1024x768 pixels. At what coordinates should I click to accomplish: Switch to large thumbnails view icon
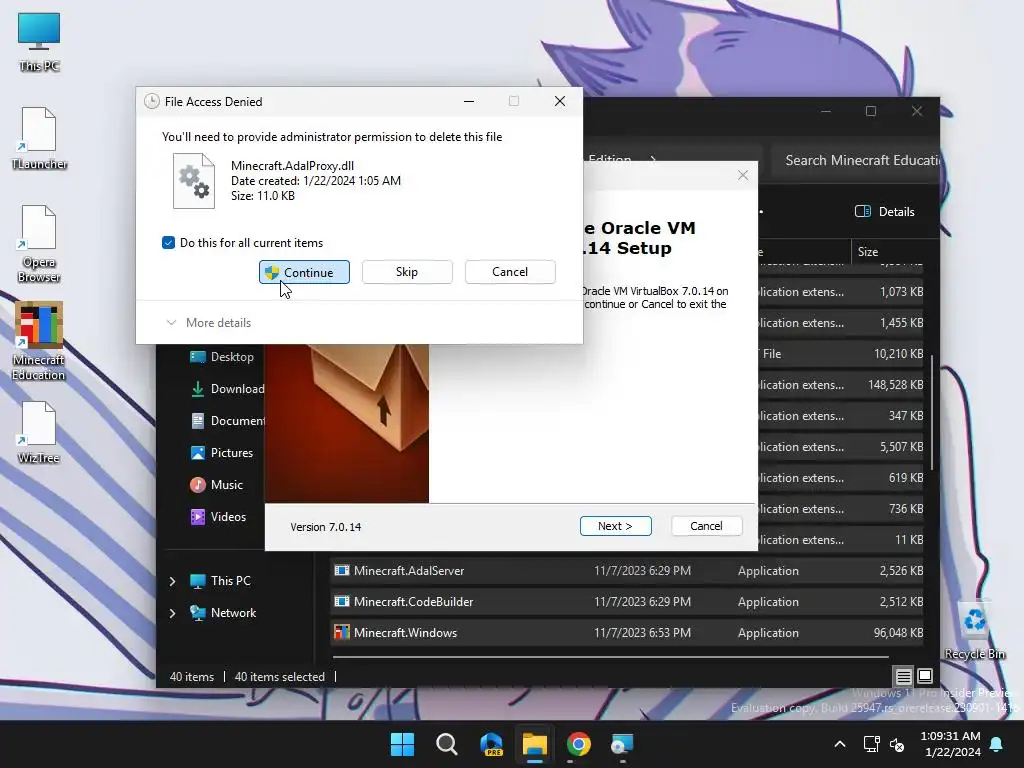click(x=925, y=676)
